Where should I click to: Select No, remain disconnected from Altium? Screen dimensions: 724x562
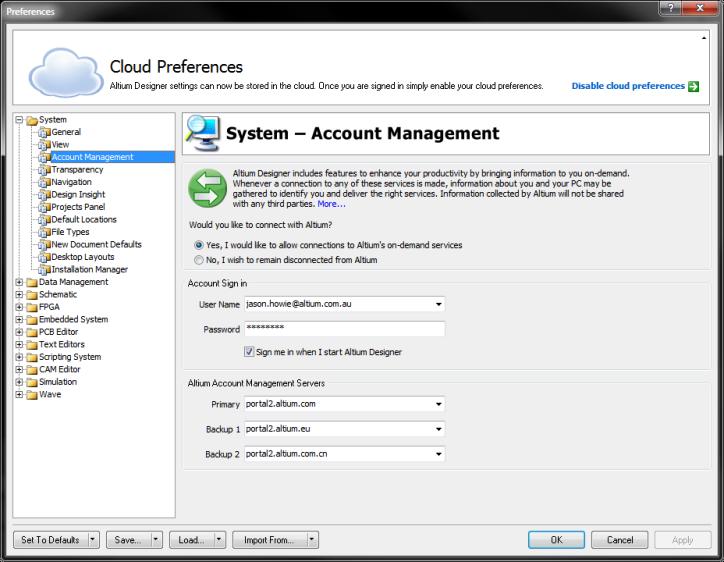[x=199, y=260]
